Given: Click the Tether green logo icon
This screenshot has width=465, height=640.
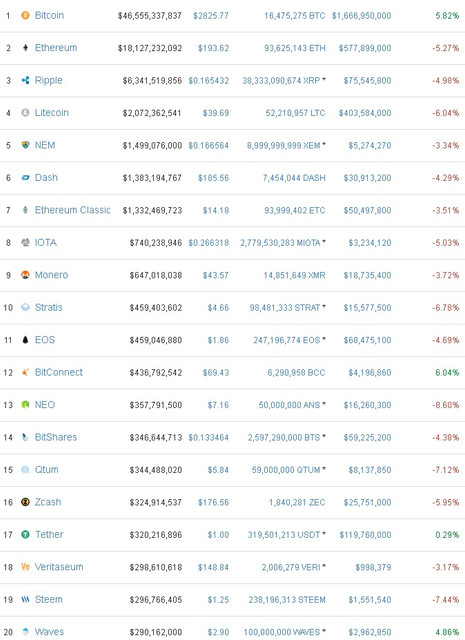Looking at the screenshot, I should 25,534.
